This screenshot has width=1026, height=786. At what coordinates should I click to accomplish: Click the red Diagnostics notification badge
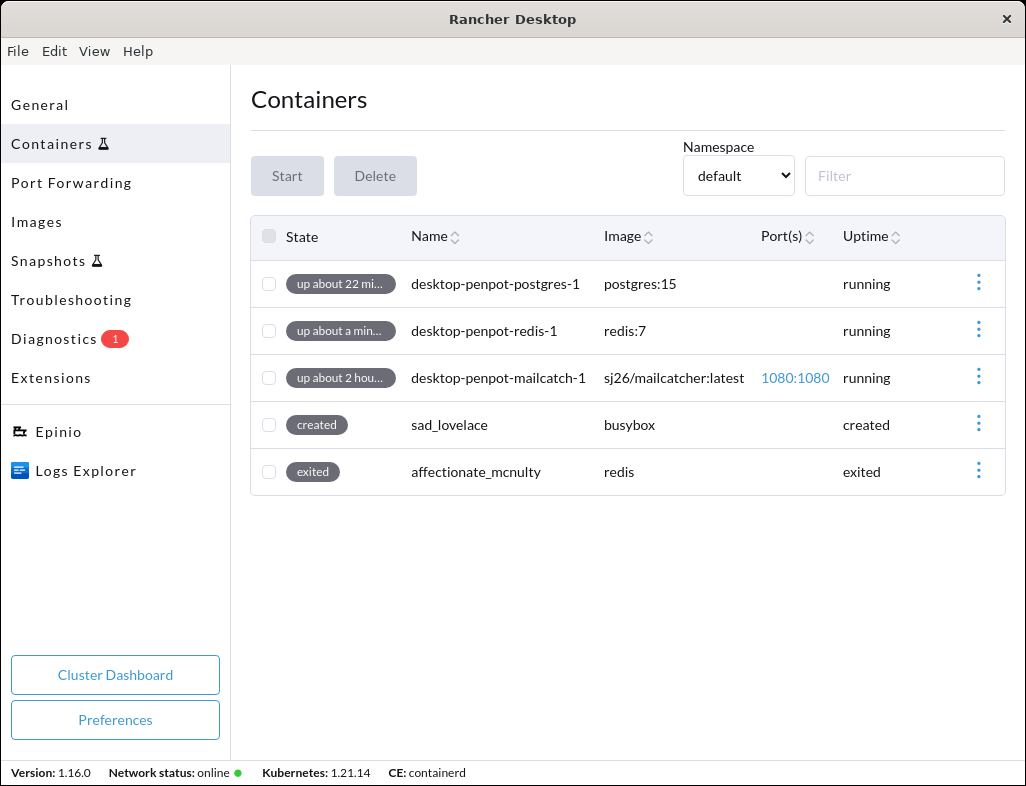click(x=115, y=339)
